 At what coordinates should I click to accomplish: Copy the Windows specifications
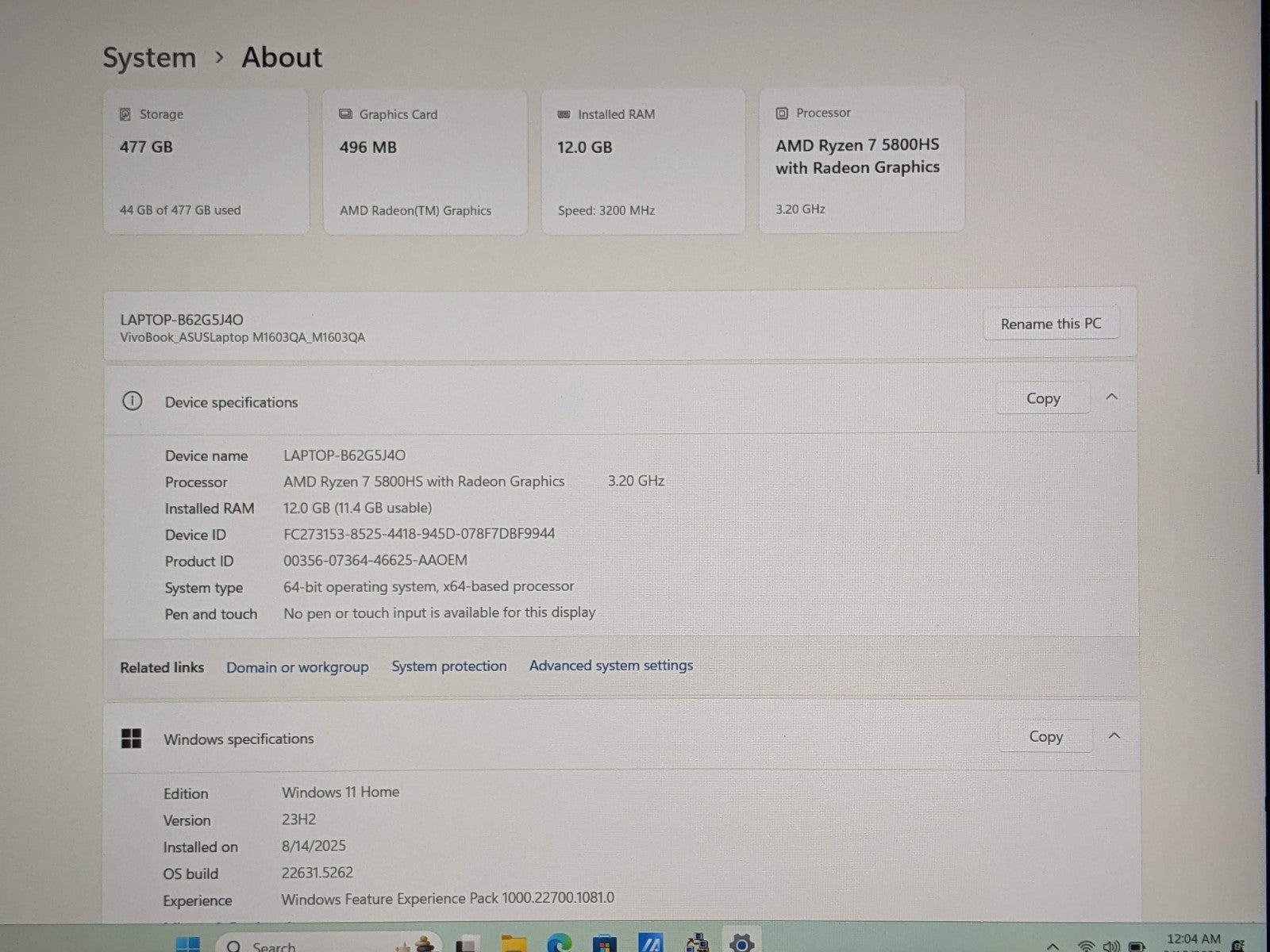tap(1045, 736)
